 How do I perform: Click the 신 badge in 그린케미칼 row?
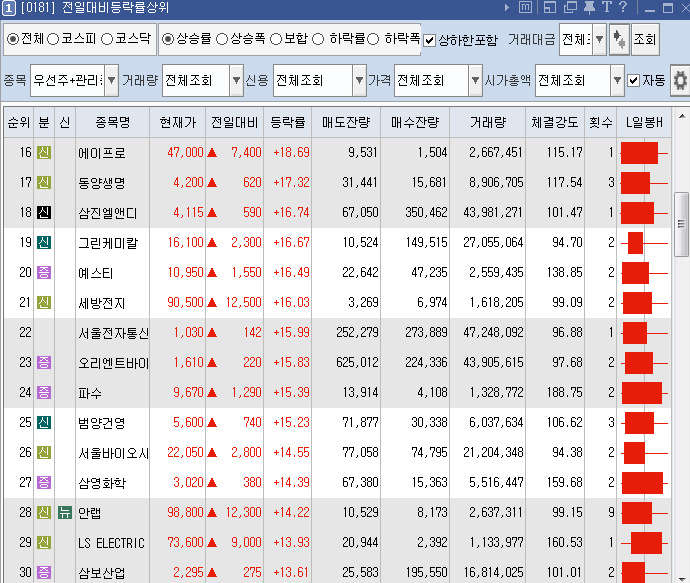pos(44,242)
